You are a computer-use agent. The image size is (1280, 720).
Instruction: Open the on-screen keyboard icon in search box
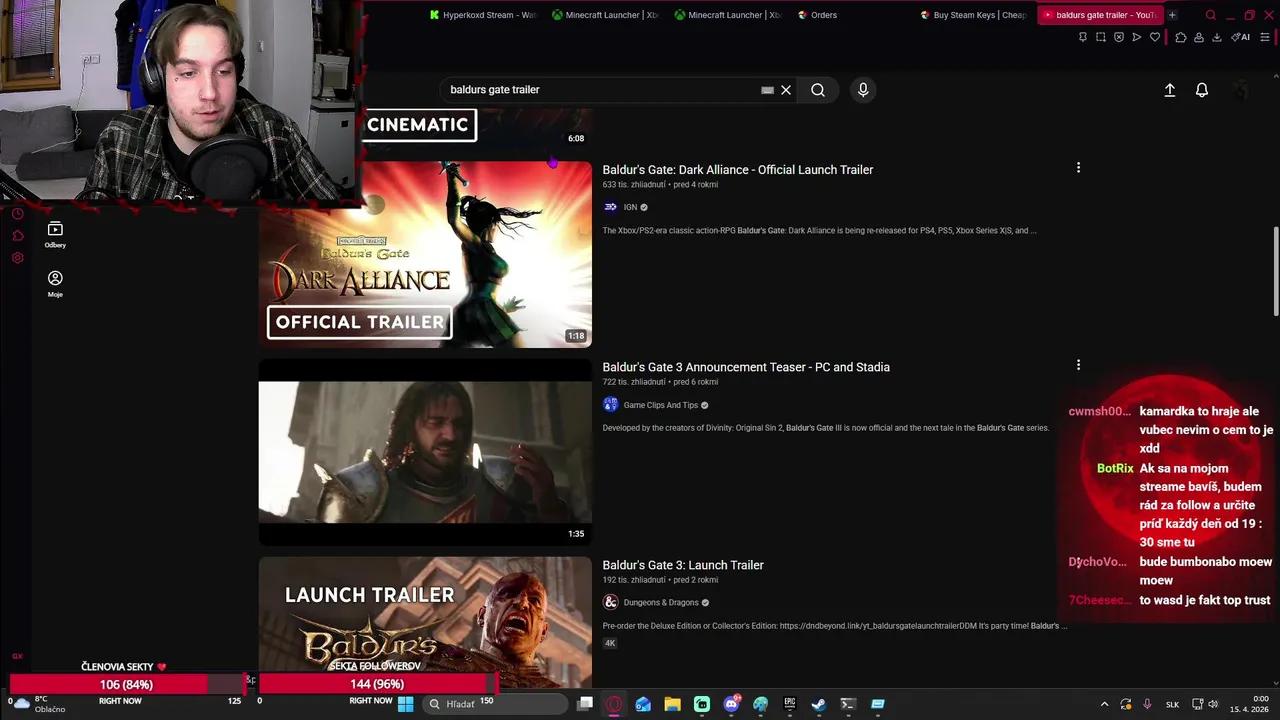[x=767, y=90]
